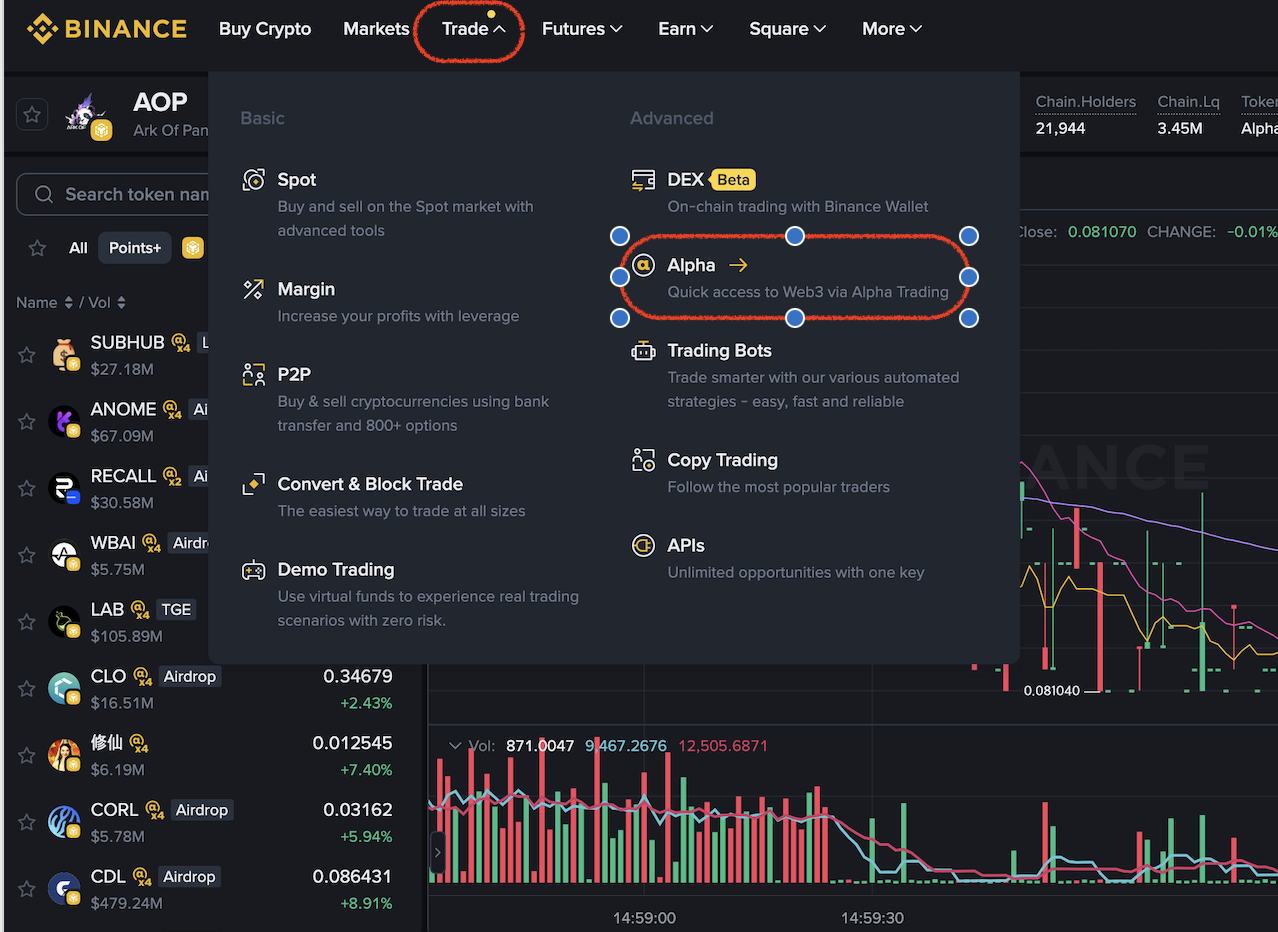The image size is (1278, 932).
Task: Star the SUBHUB row
Action: pyautogui.click(x=27, y=355)
